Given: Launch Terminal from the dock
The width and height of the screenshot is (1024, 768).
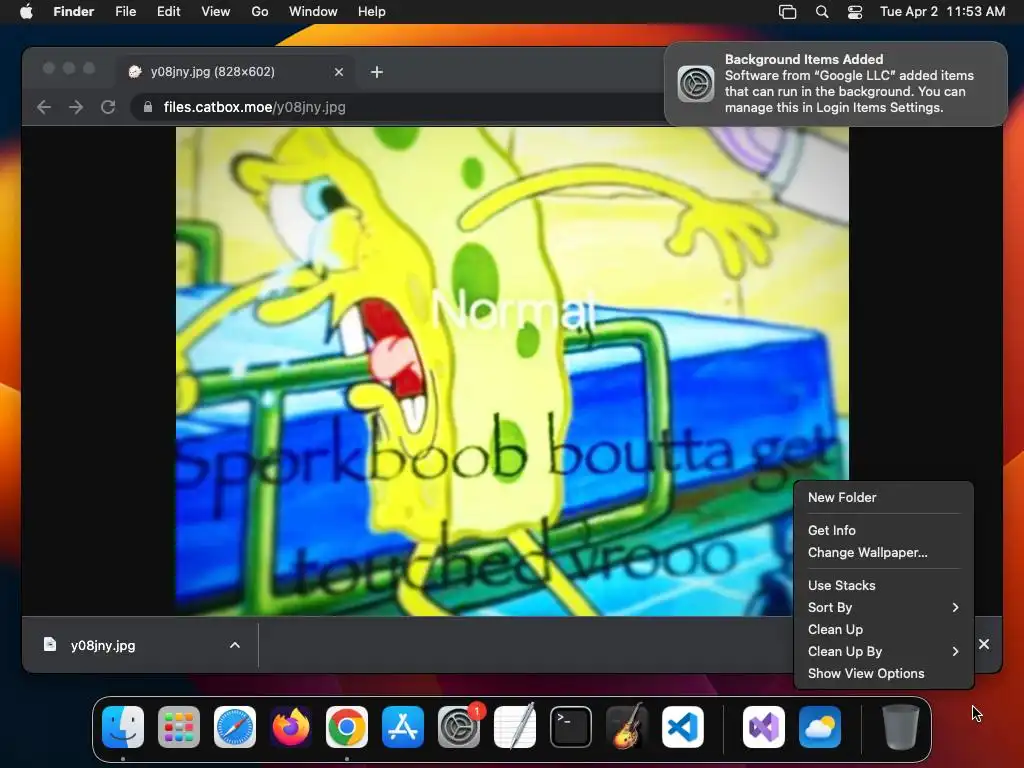Looking at the screenshot, I should [571, 727].
